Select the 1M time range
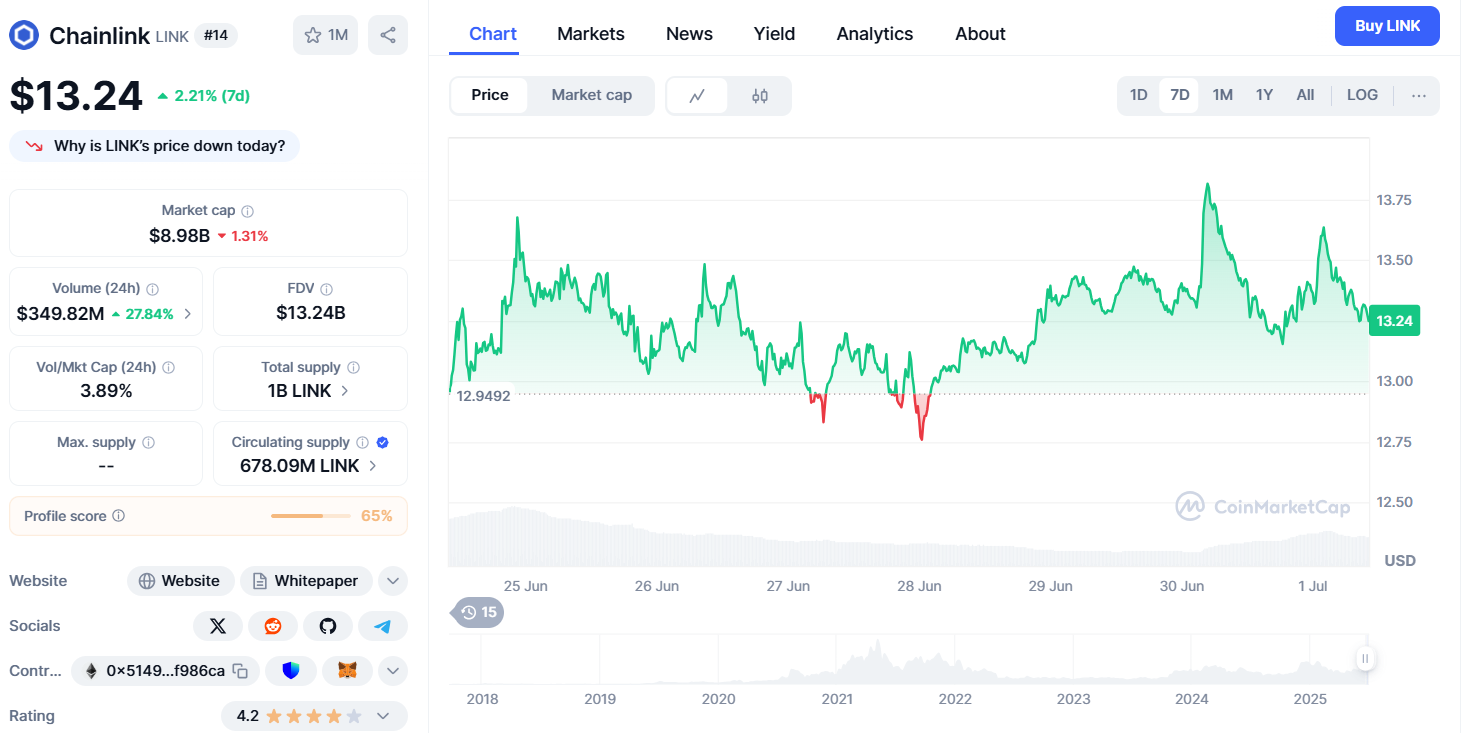1461x733 pixels. [1222, 95]
